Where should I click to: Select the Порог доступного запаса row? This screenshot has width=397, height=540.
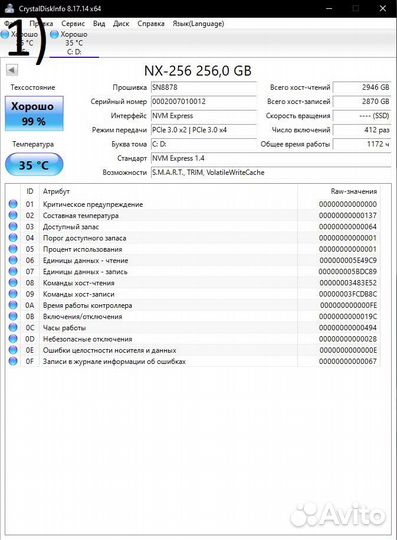[x=193, y=238]
